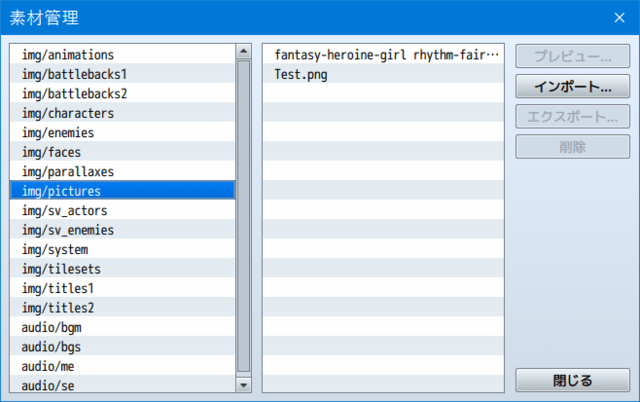Click the 閉じる close button
This screenshot has width=640, height=402.
[x=572, y=380]
